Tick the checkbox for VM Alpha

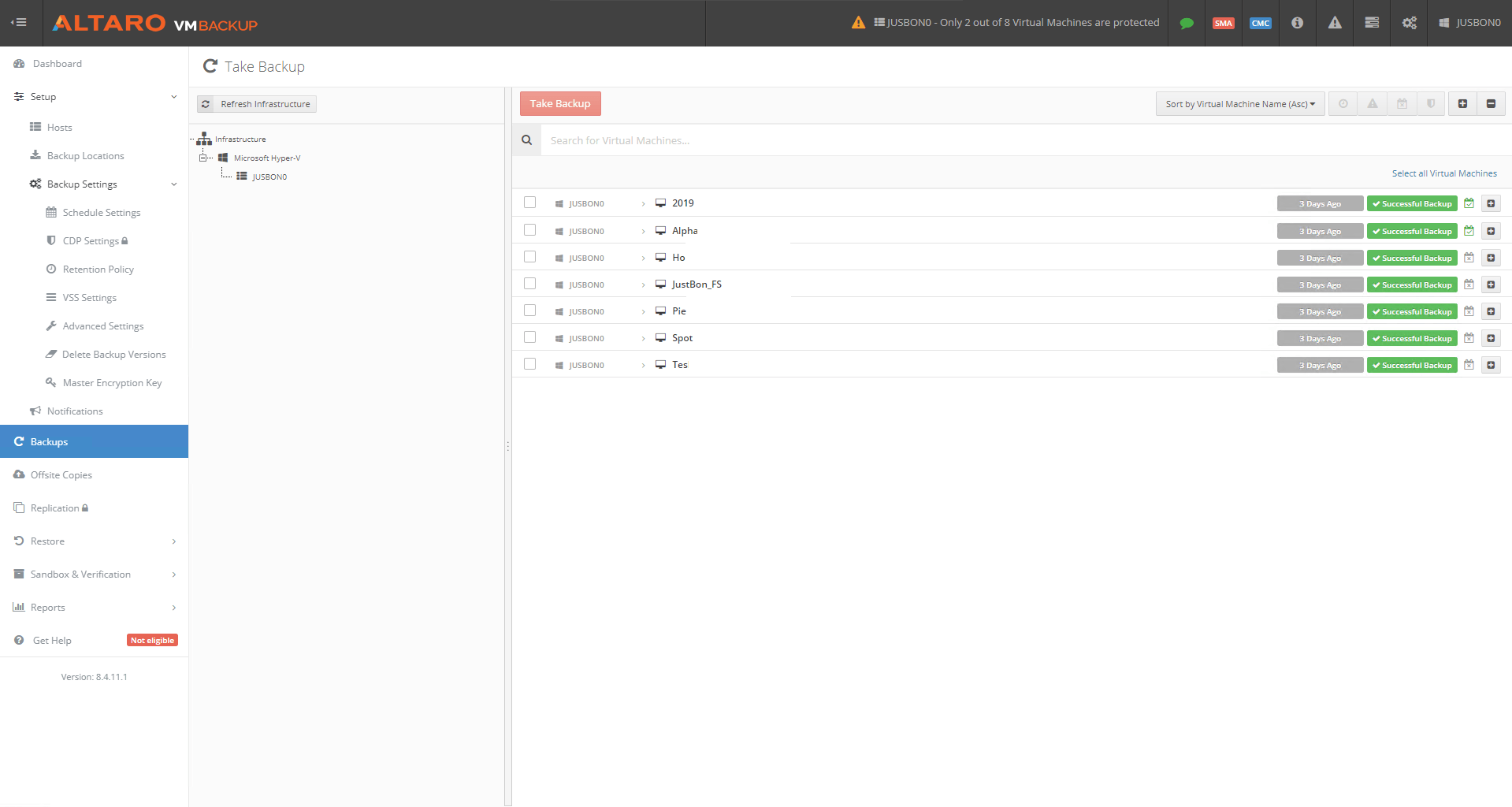coord(529,230)
